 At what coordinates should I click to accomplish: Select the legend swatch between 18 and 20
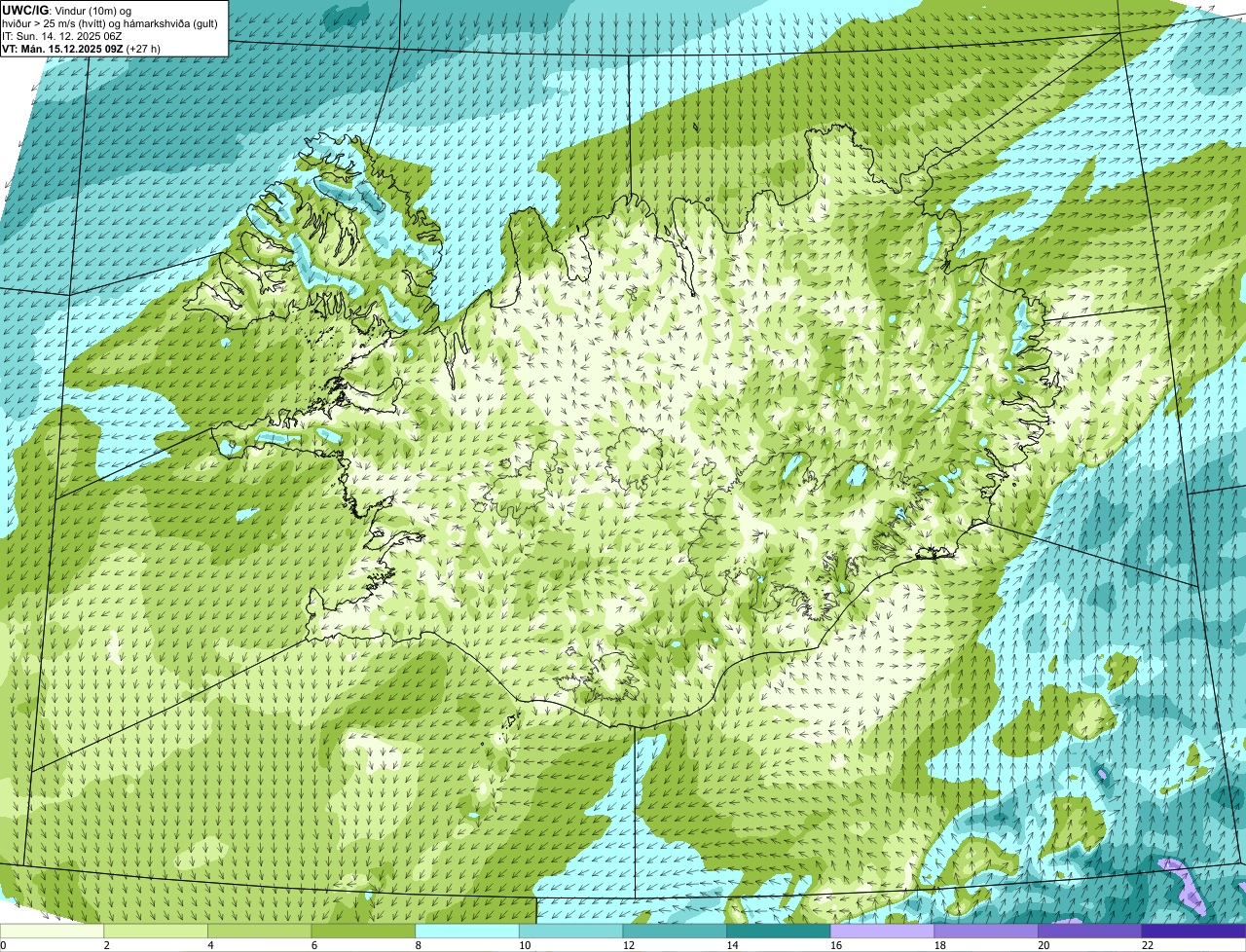986,931
